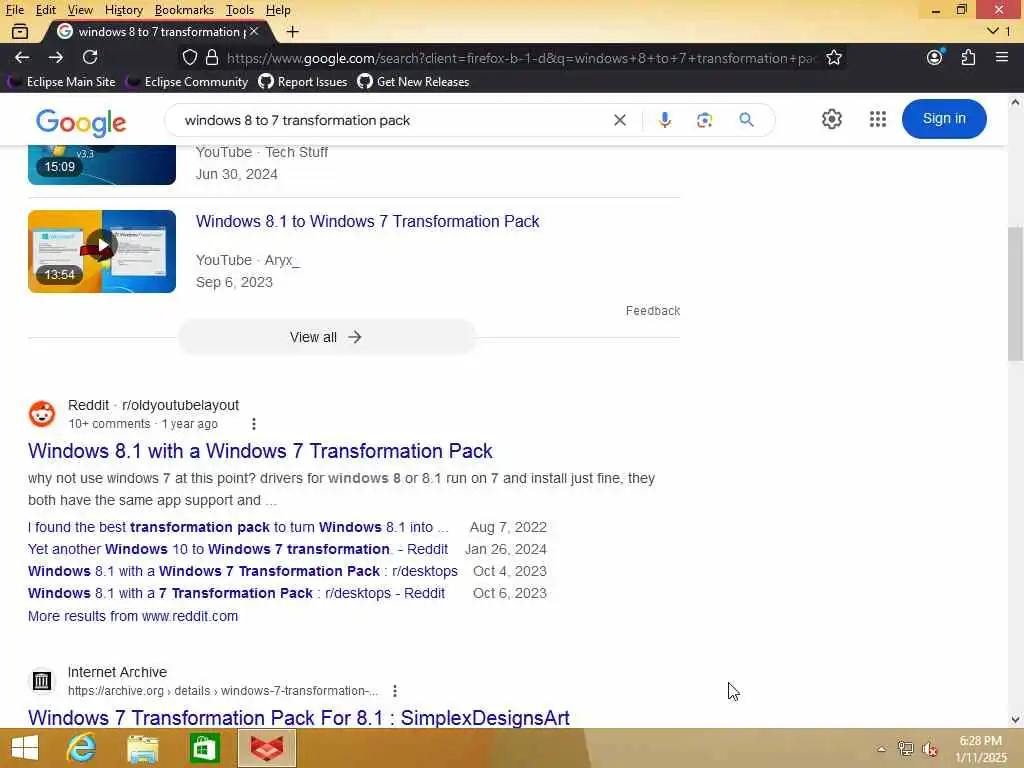The height and width of the screenshot is (768, 1024).
Task: Open the Firefox account icon
Action: [x=935, y=57]
